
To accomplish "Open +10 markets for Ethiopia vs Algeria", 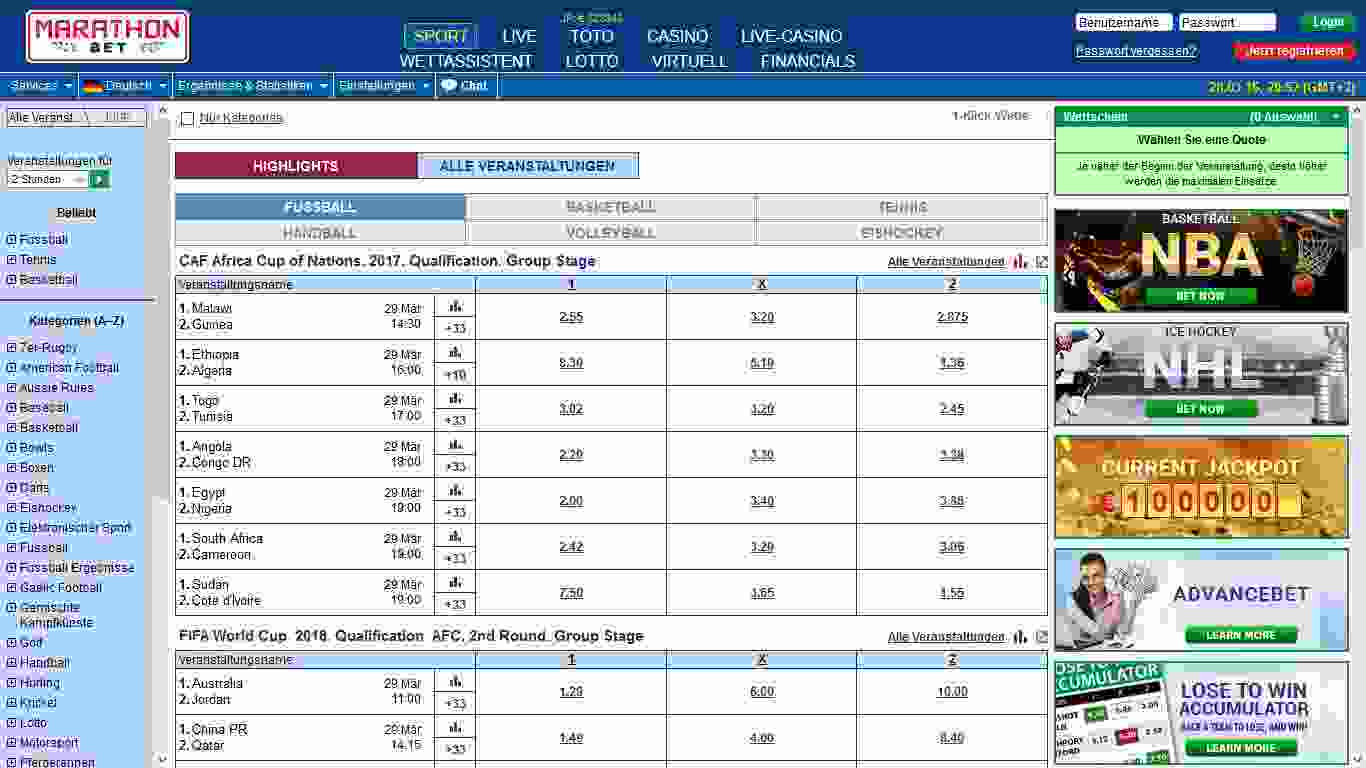I will 455,375.
